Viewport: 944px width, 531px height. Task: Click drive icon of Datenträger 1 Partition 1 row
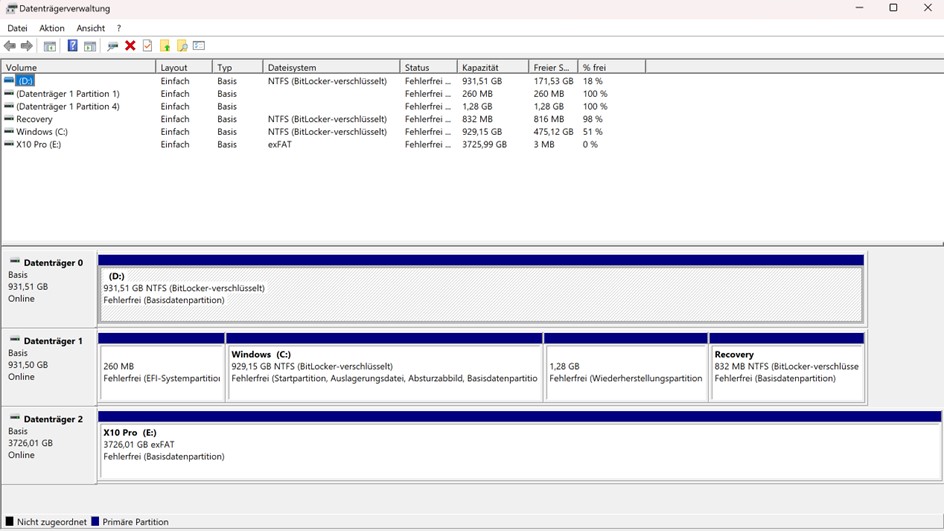click(x=9, y=93)
